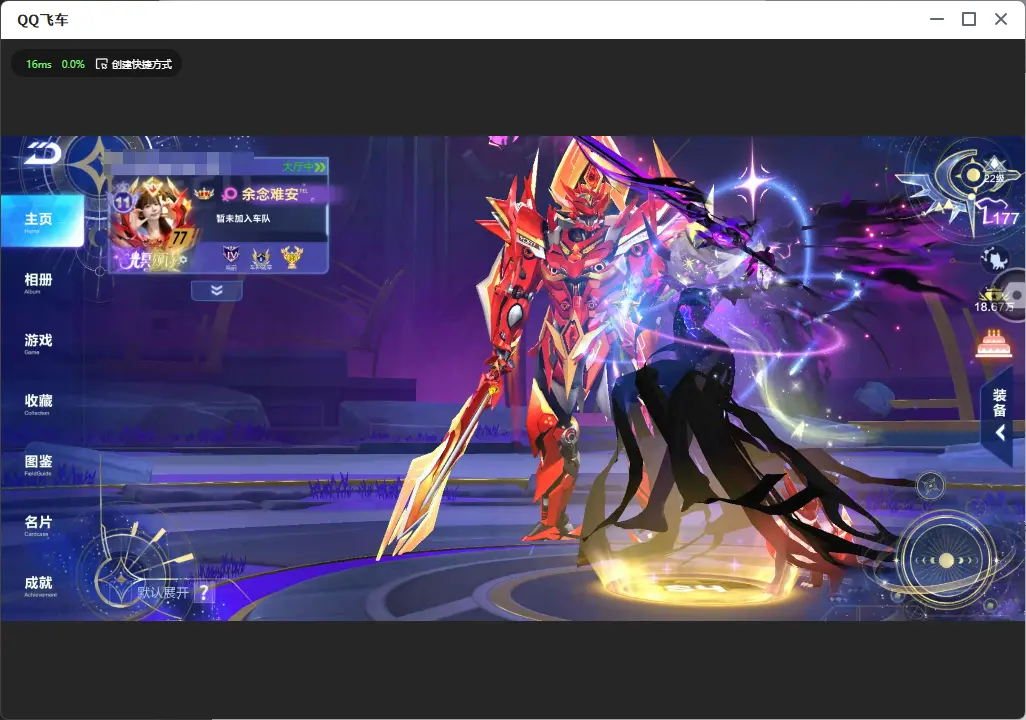Click the level 11 circular badge

pyautogui.click(x=123, y=202)
